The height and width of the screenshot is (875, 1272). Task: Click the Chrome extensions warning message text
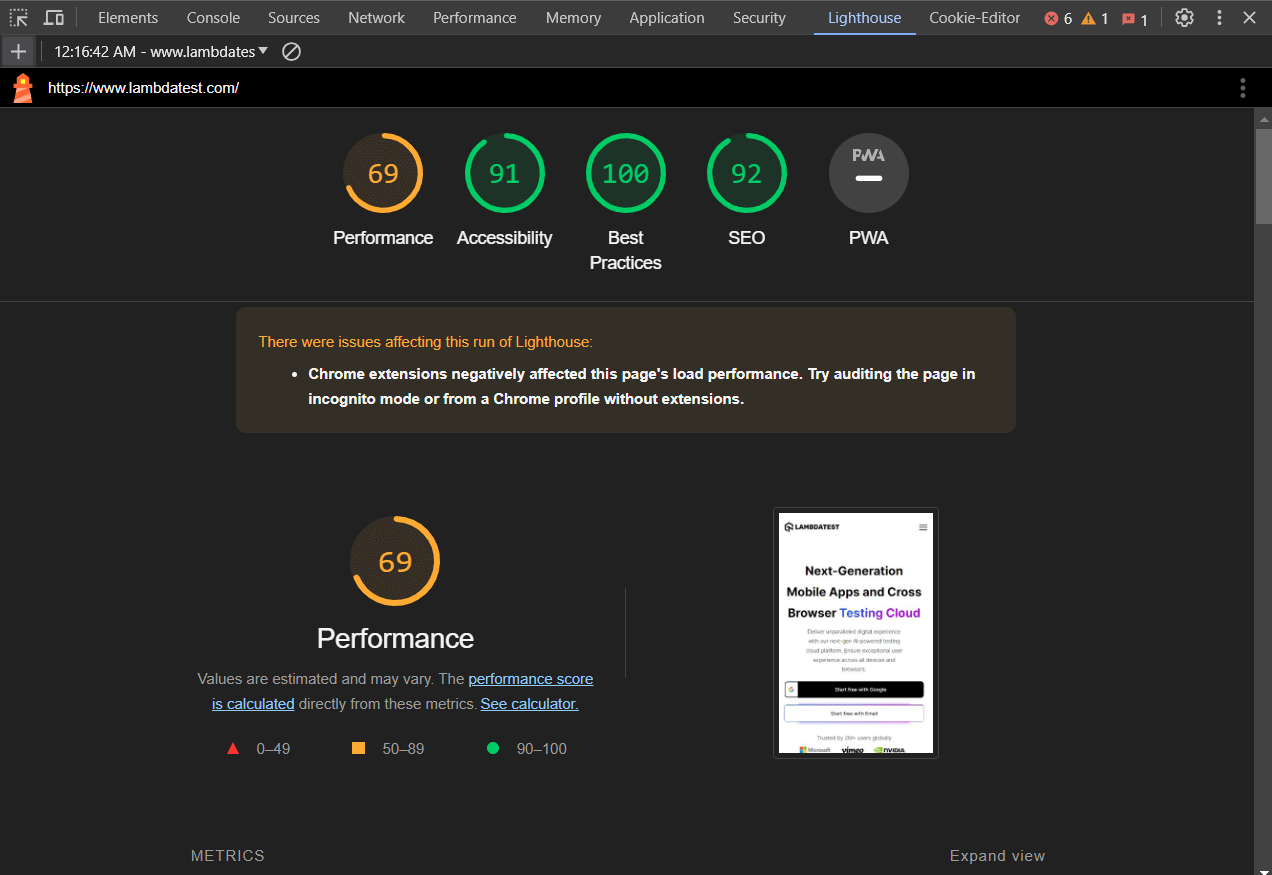(641, 386)
